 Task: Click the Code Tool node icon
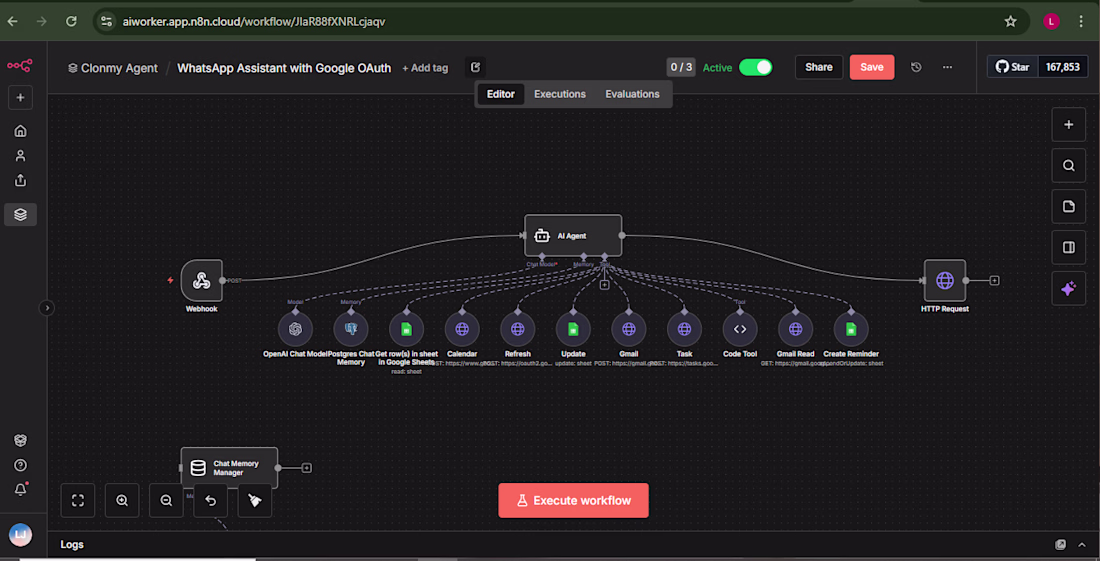pyautogui.click(x=740, y=329)
